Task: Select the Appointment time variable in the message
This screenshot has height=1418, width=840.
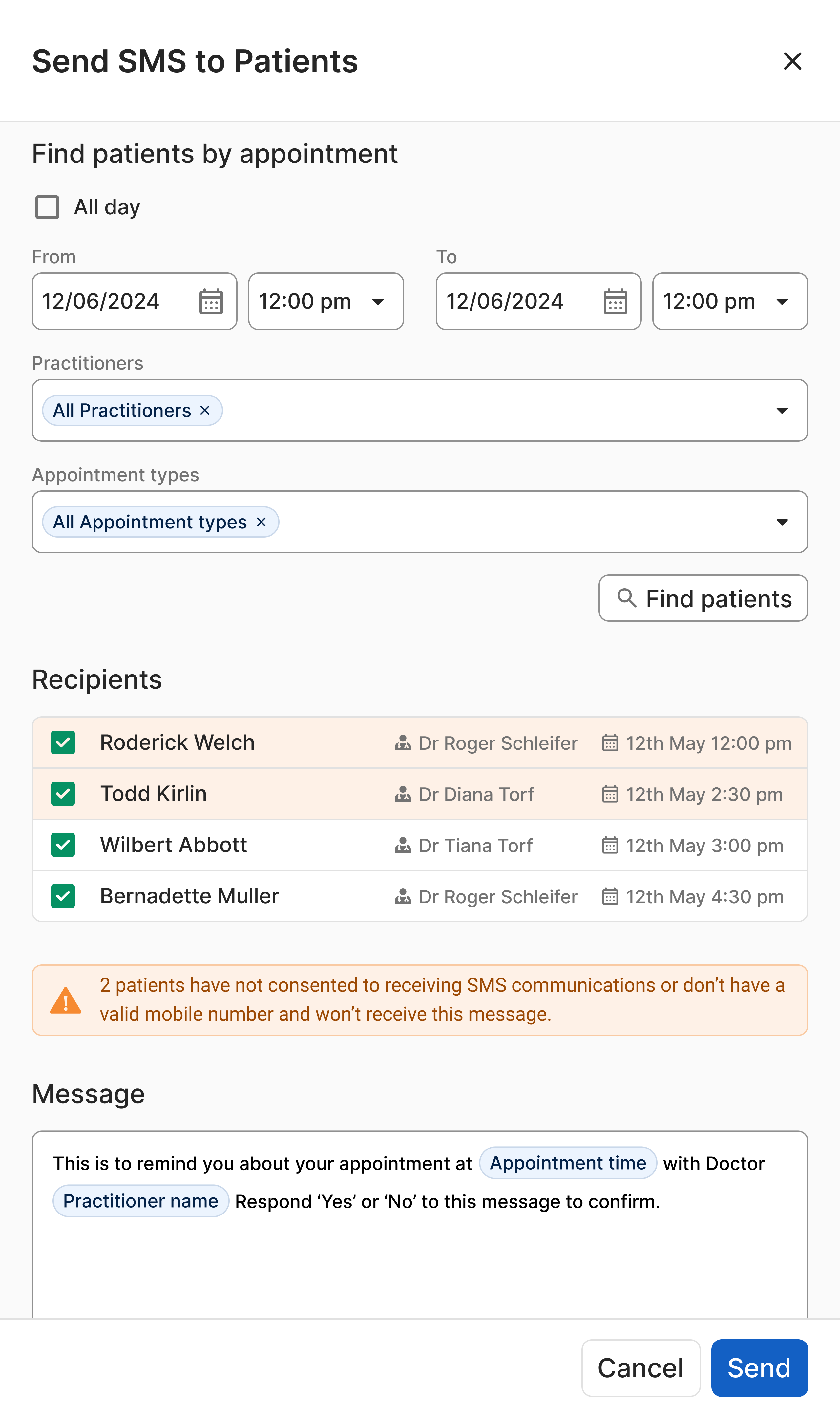Action: (568, 1163)
